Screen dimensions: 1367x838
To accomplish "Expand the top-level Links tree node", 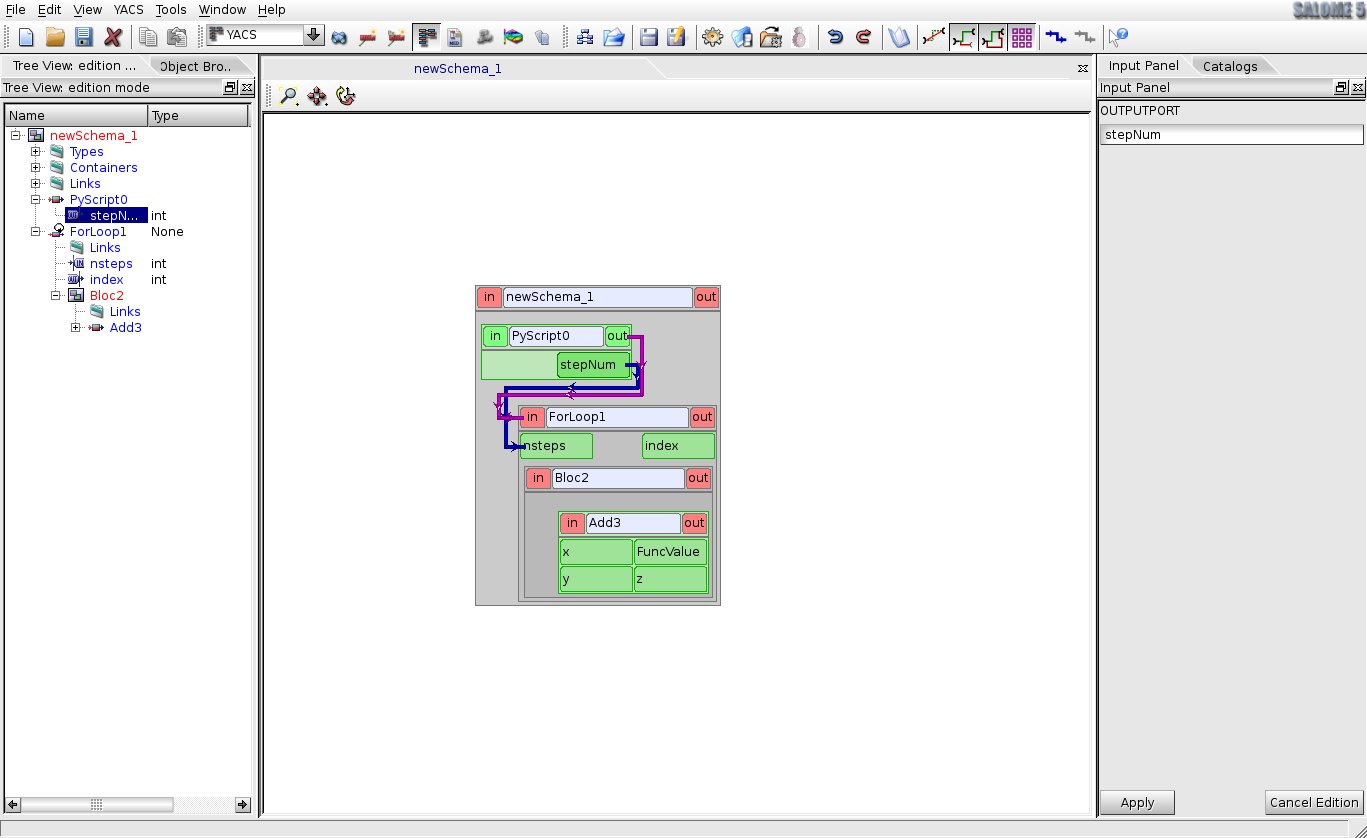I will (x=35, y=184).
